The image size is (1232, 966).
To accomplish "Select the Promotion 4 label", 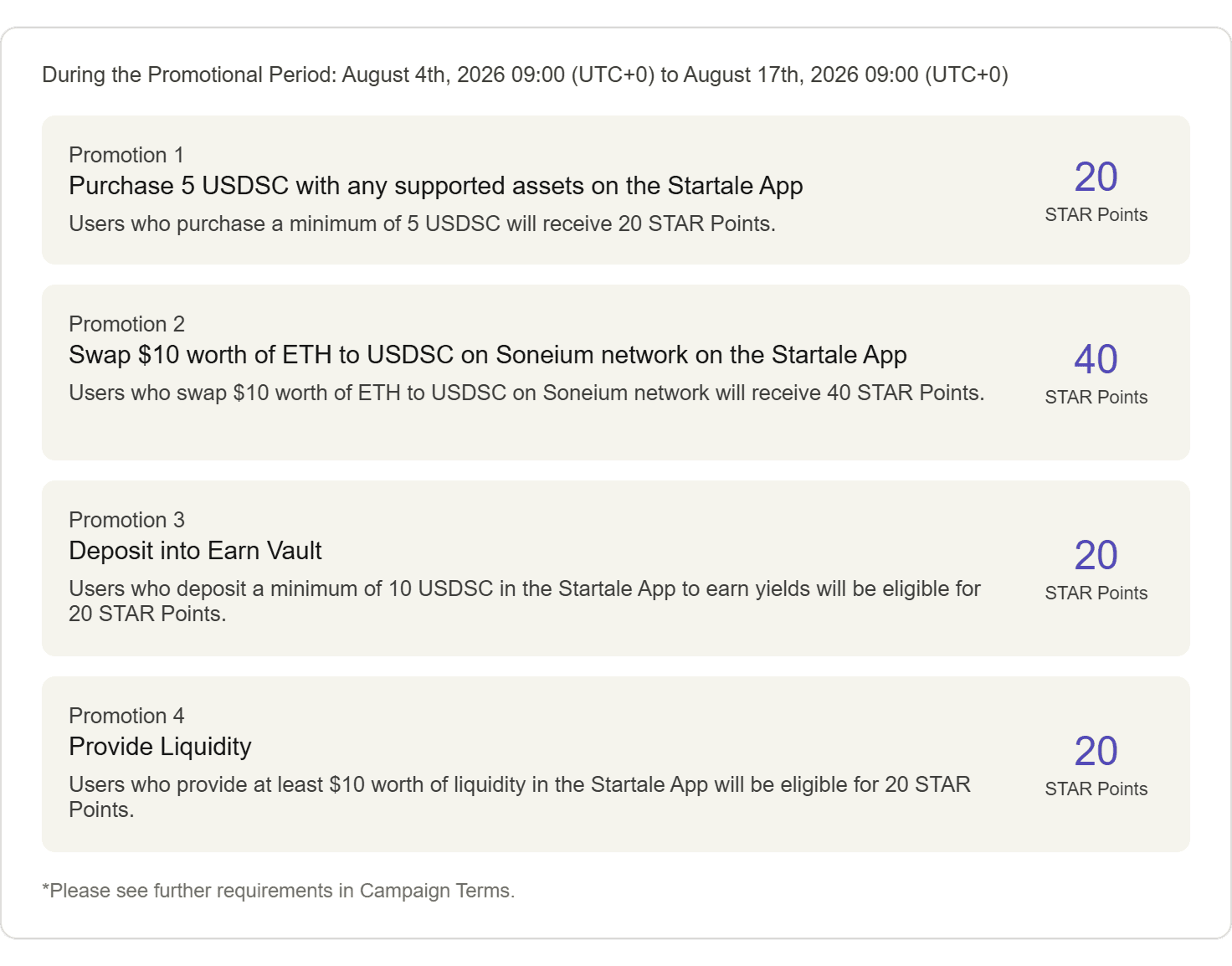I will point(126,716).
